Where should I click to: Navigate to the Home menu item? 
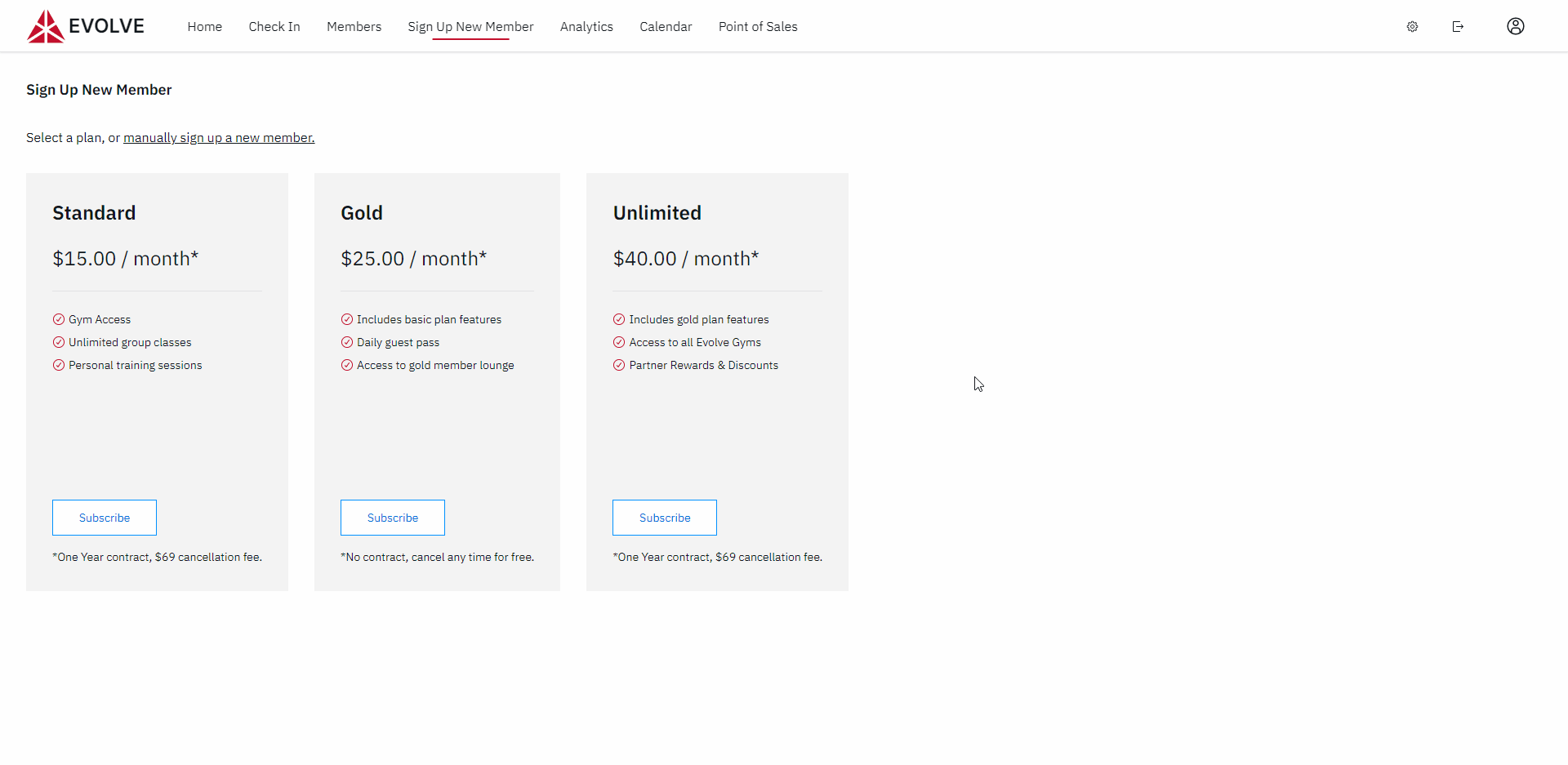(x=204, y=26)
